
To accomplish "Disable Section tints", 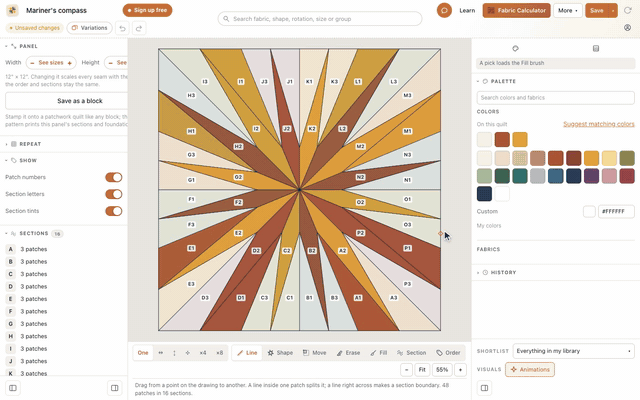I will click(x=114, y=211).
